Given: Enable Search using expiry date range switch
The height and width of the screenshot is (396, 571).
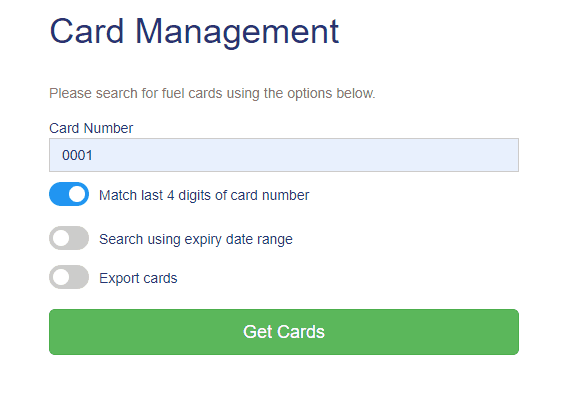Looking at the screenshot, I should coord(69,238).
